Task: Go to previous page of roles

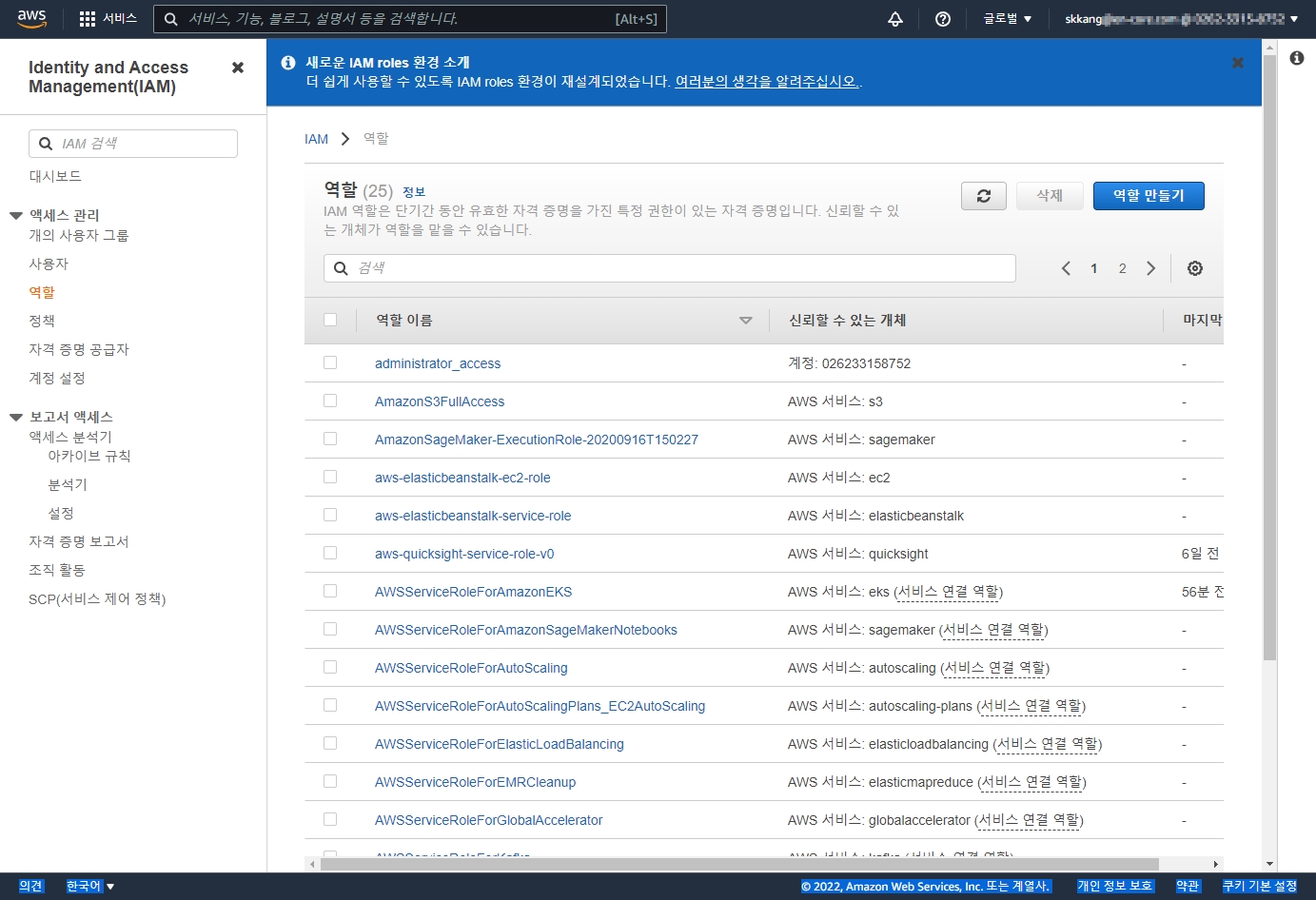Action: pyautogui.click(x=1066, y=268)
